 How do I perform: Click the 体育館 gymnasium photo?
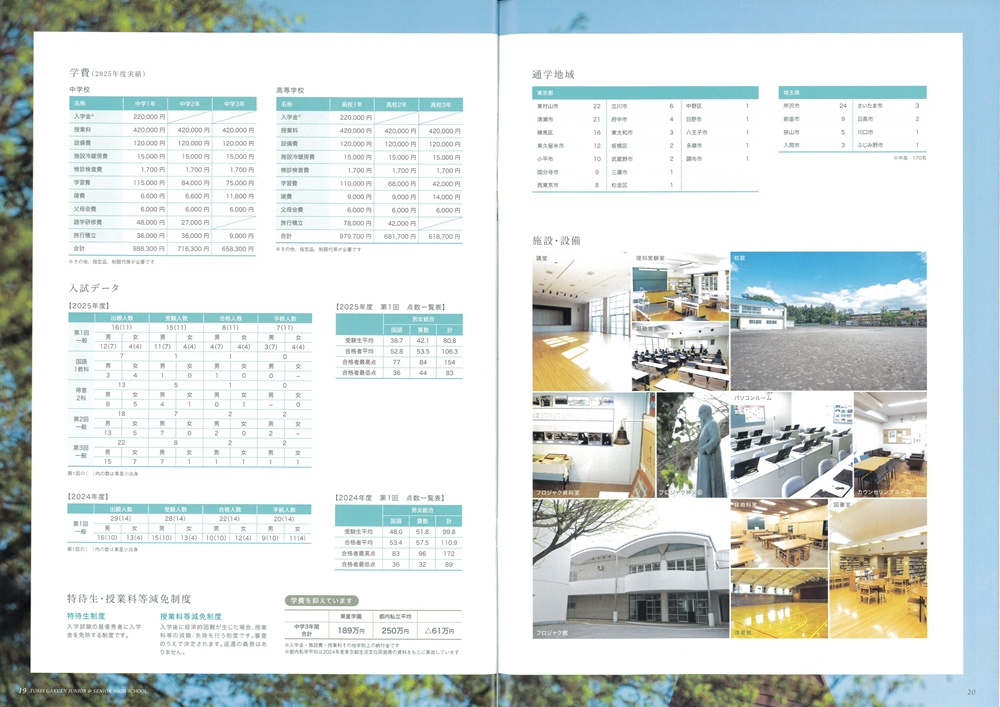[x=779, y=605]
